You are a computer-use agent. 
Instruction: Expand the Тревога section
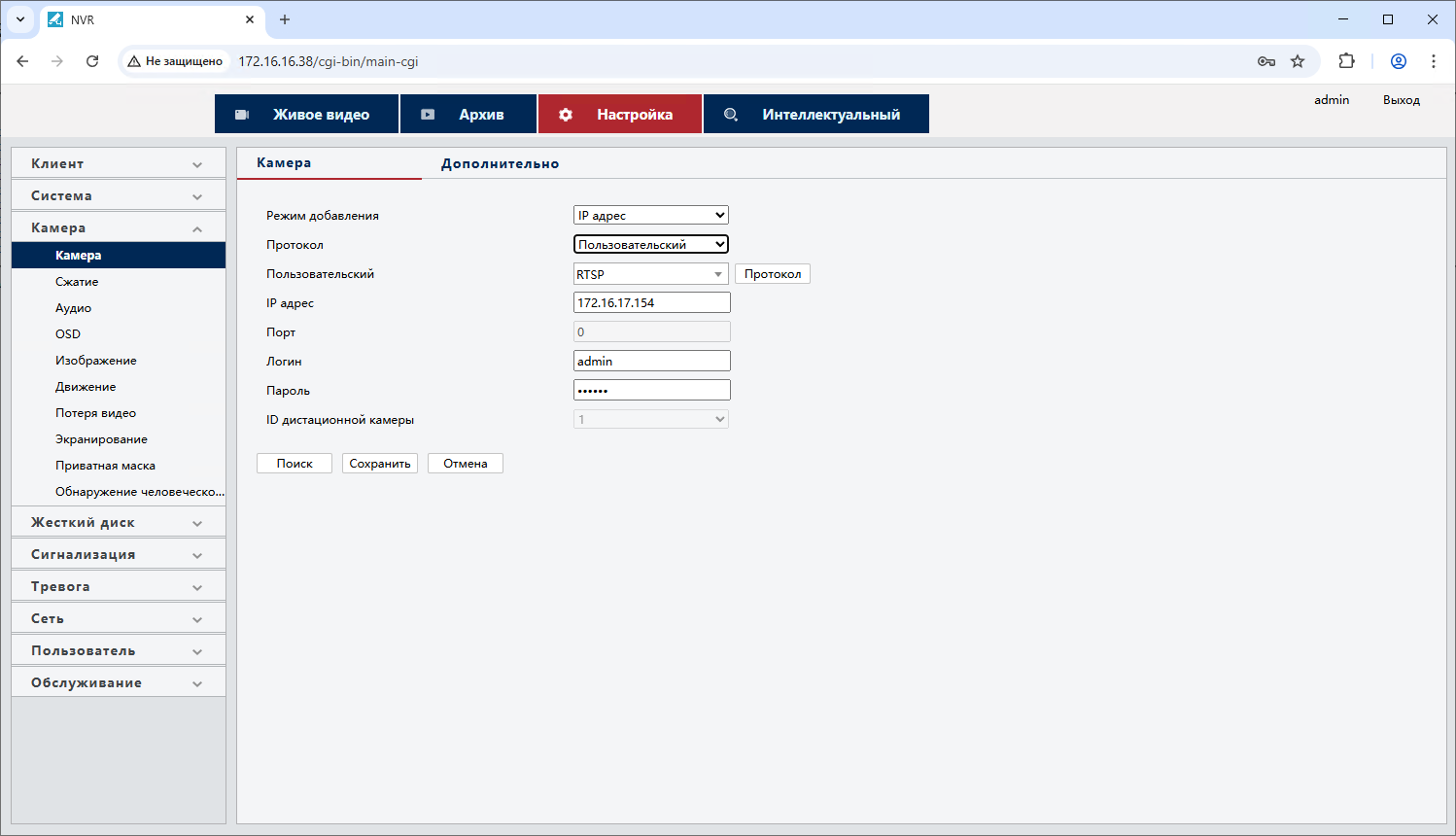click(x=119, y=586)
